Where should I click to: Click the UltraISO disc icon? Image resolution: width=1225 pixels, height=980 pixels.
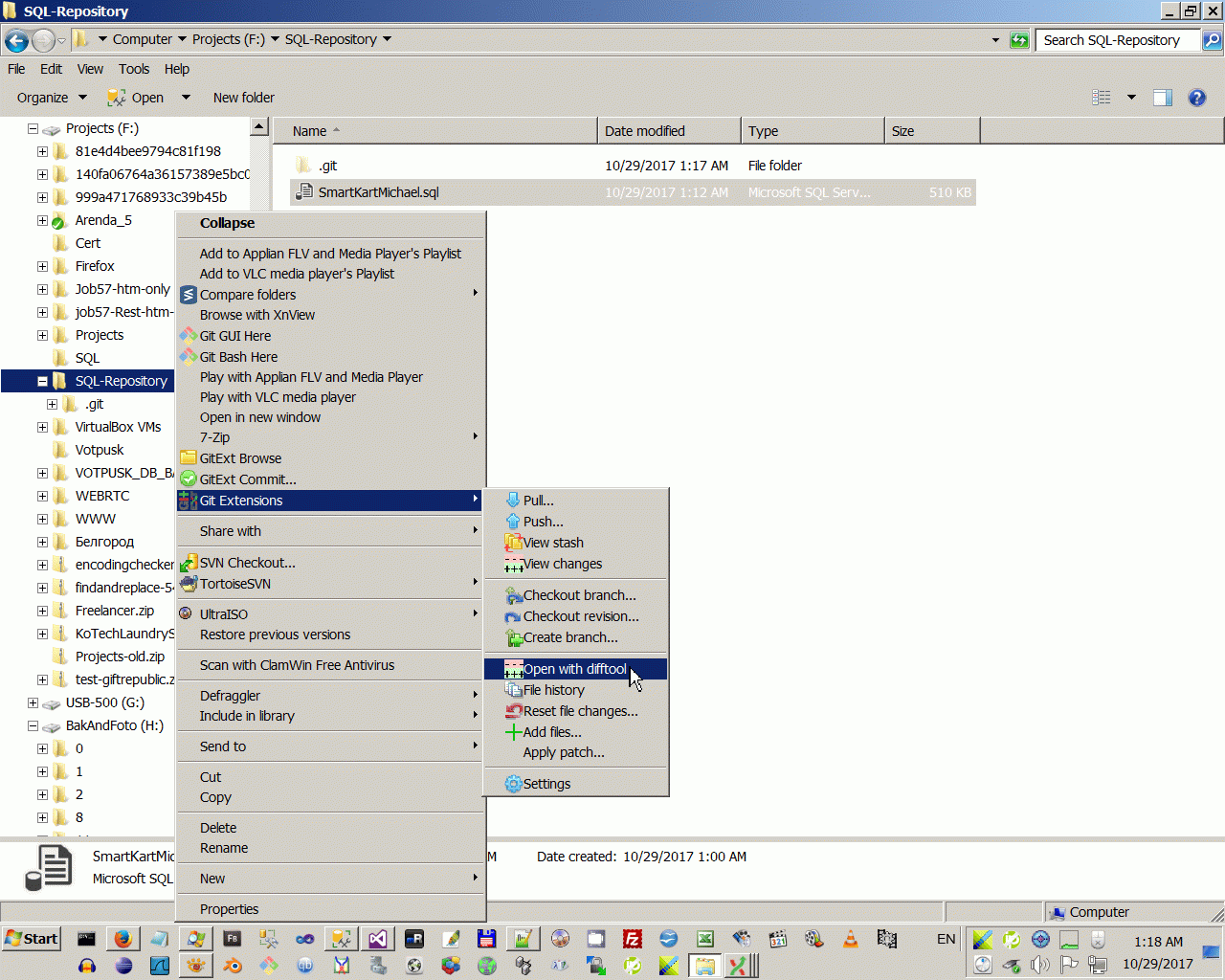point(187,614)
